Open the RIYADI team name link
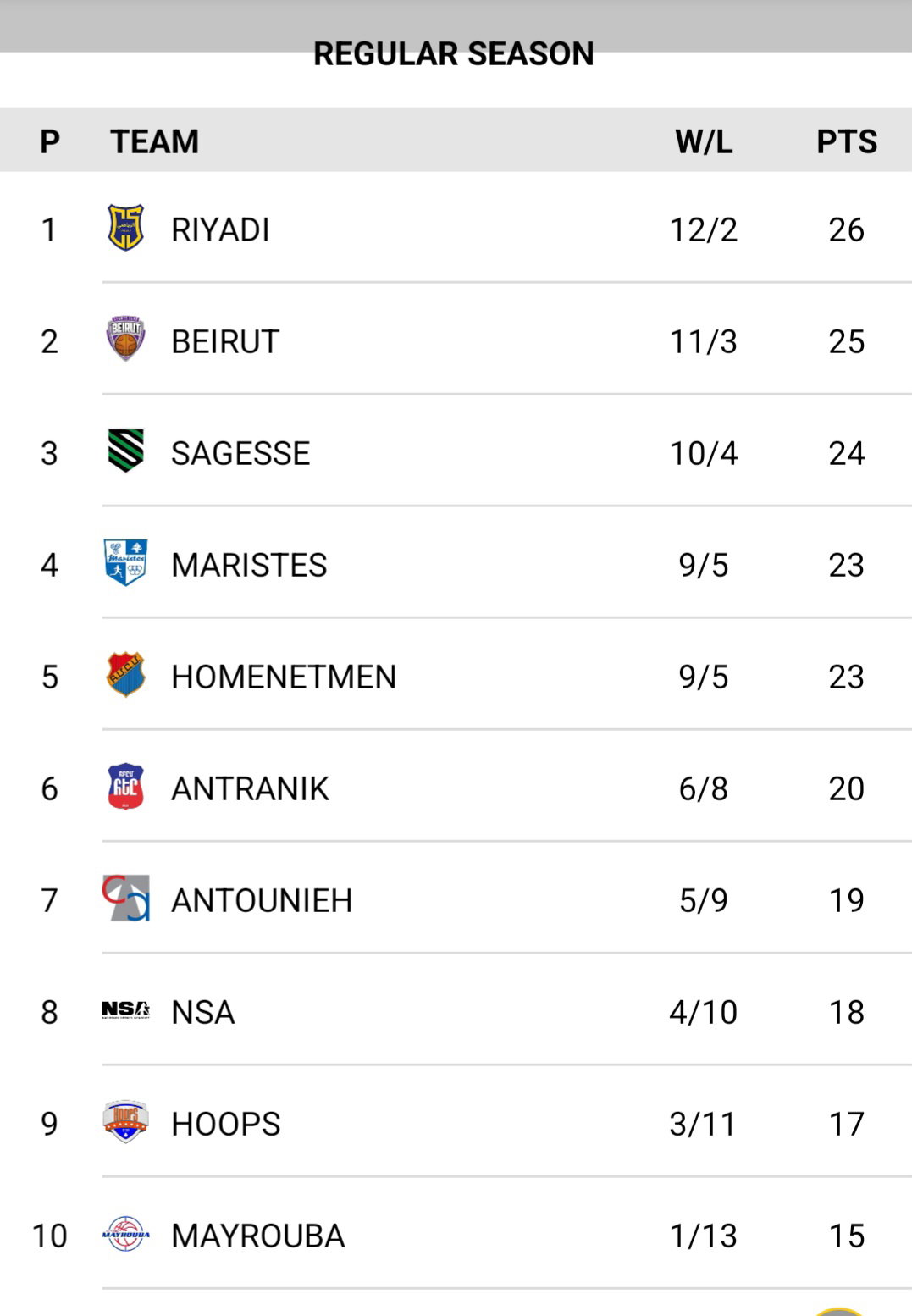This screenshot has width=912, height=1316. pyautogui.click(x=220, y=230)
